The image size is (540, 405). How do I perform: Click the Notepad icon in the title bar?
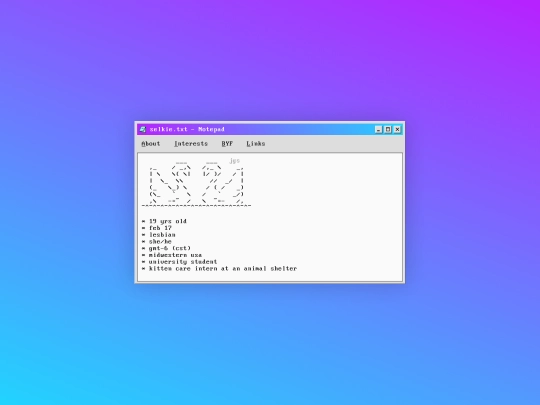click(x=143, y=129)
